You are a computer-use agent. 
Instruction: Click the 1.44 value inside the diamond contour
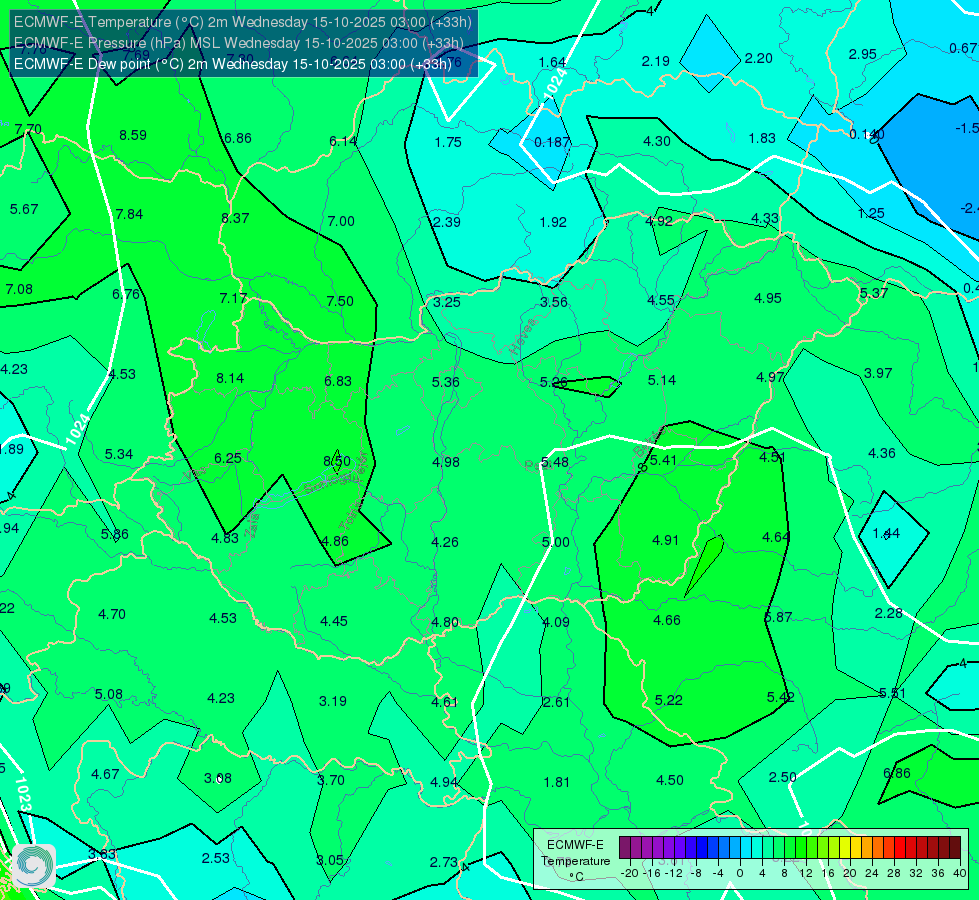point(886,533)
